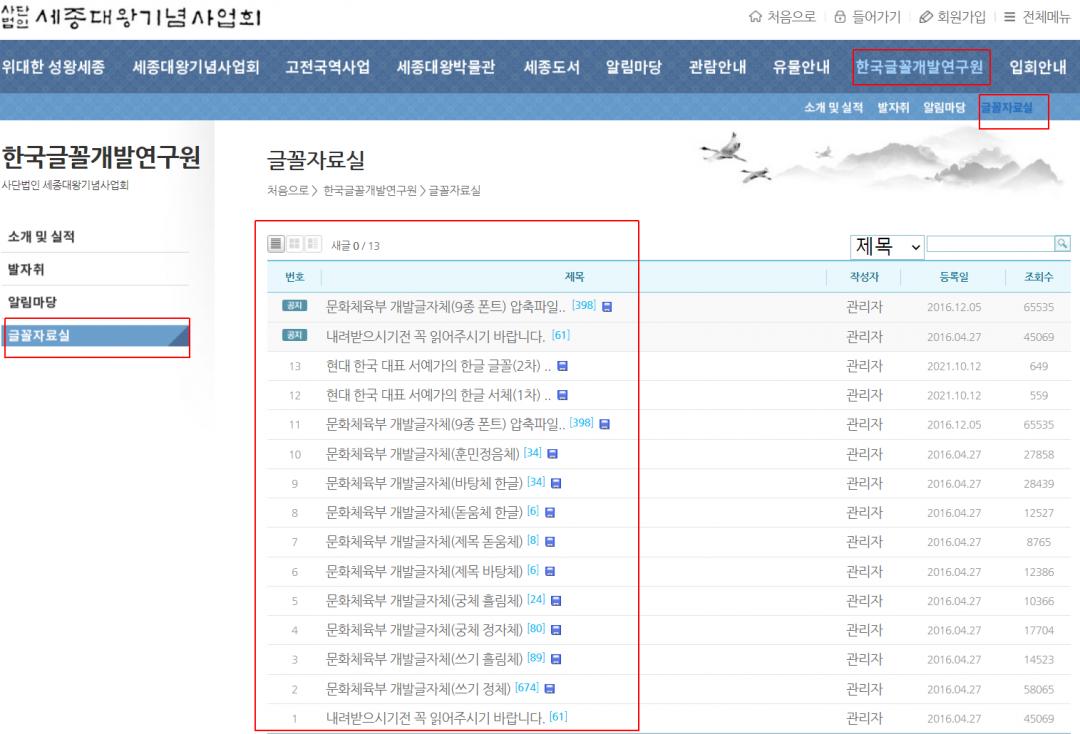Click comment count [674] on post 2
Screen dimensions: 1080x734
(526, 688)
